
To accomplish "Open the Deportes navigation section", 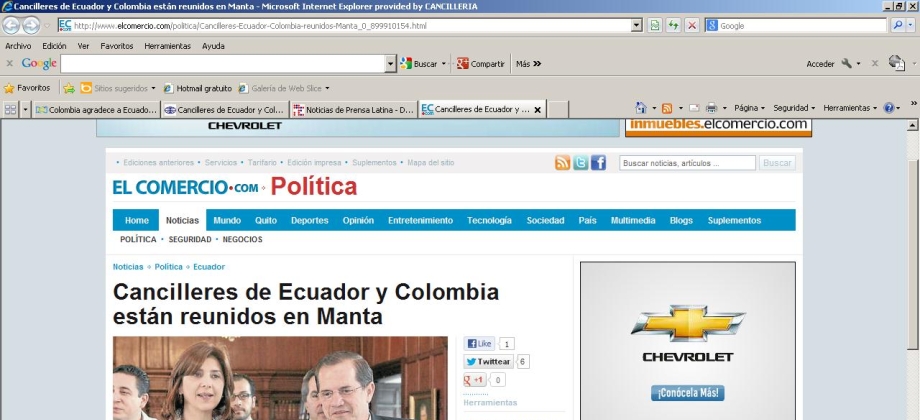I will point(310,221).
